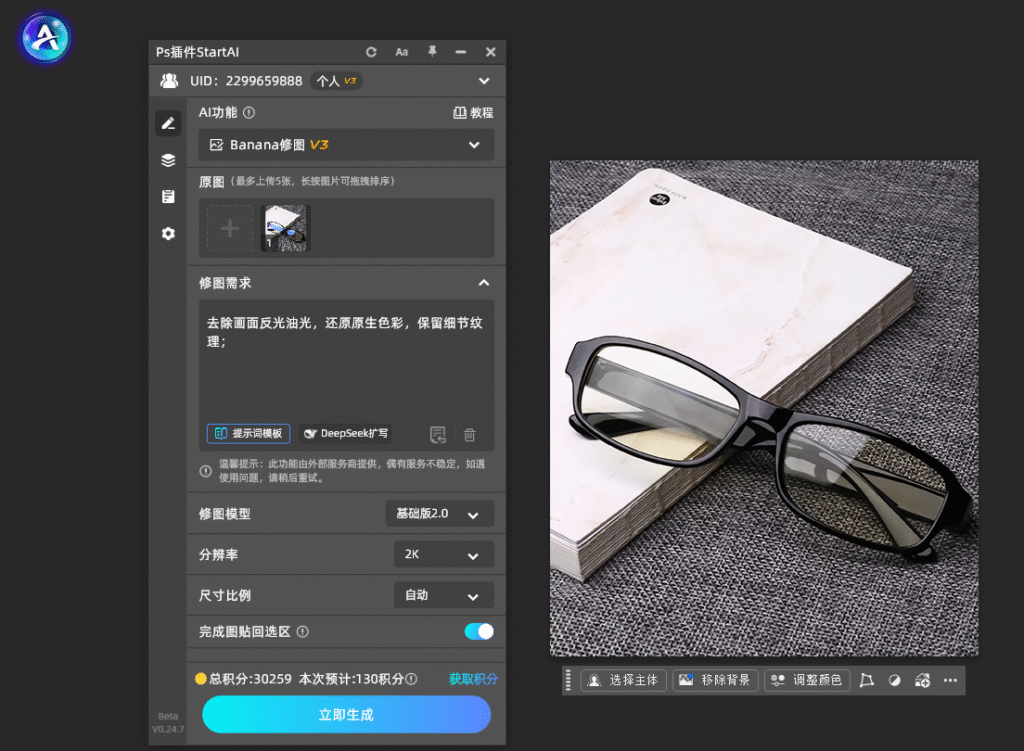Open the 分辨率 2K dropdown
The width and height of the screenshot is (1024, 751).
coord(444,554)
